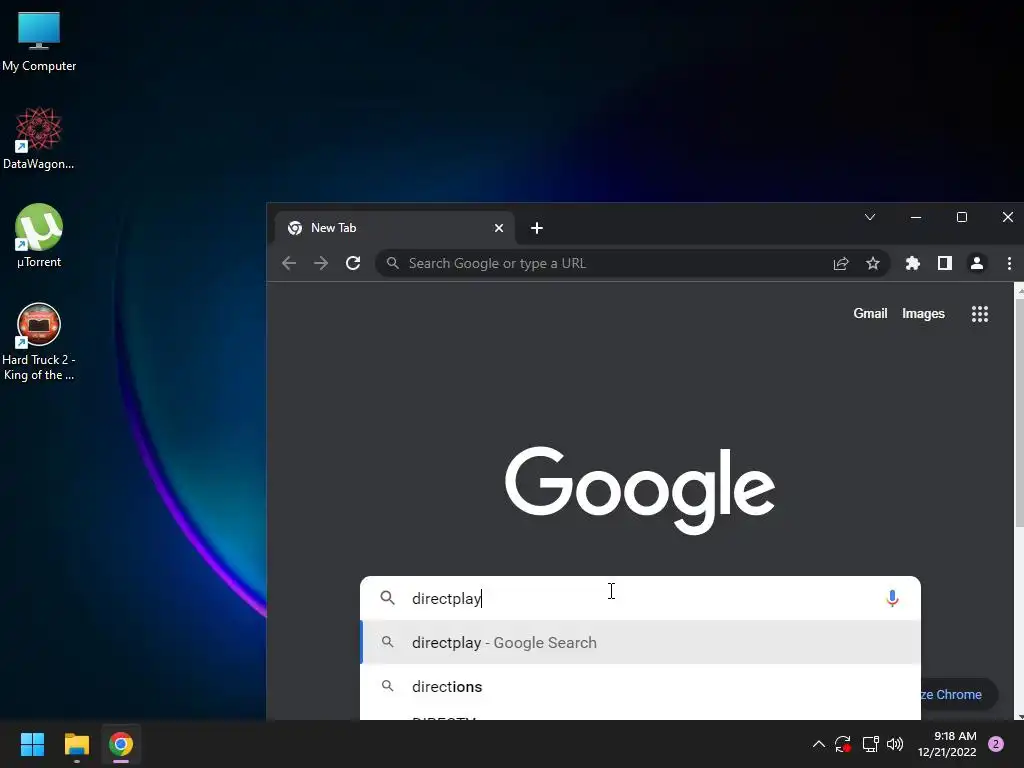1024x768 pixels.
Task: Click the Customize Chrome button
Action: point(958,694)
